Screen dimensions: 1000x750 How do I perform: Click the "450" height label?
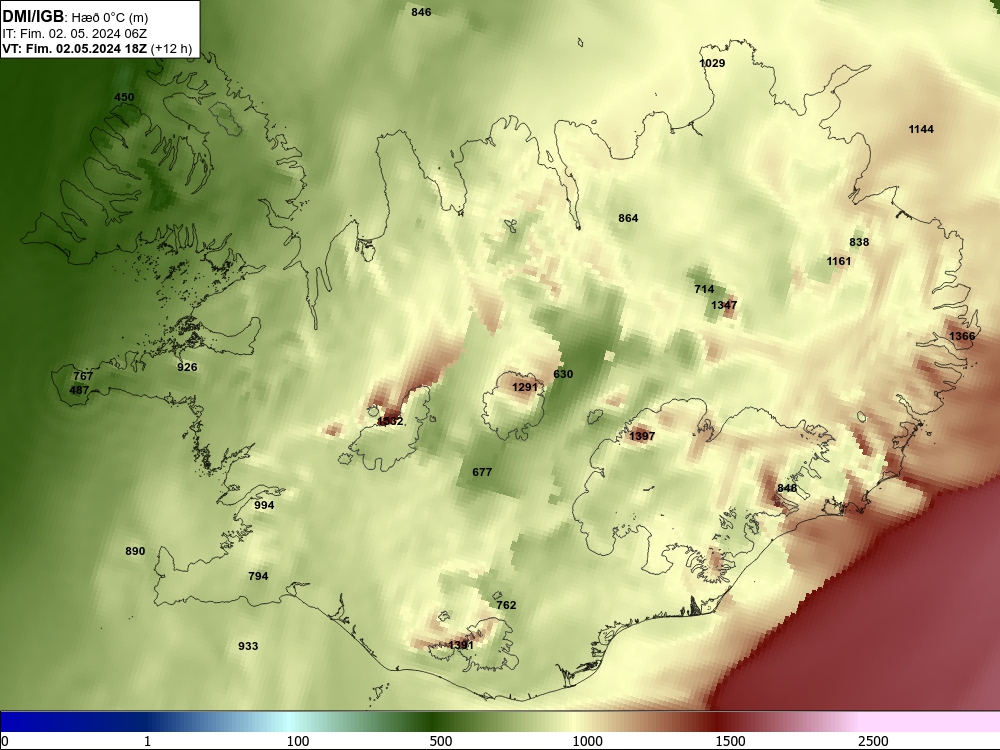(x=124, y=98)
